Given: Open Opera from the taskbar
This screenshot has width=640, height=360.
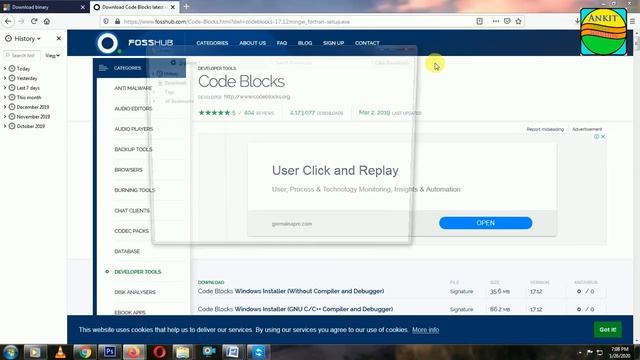Looking at the screenshot, I should coord(159,352).
